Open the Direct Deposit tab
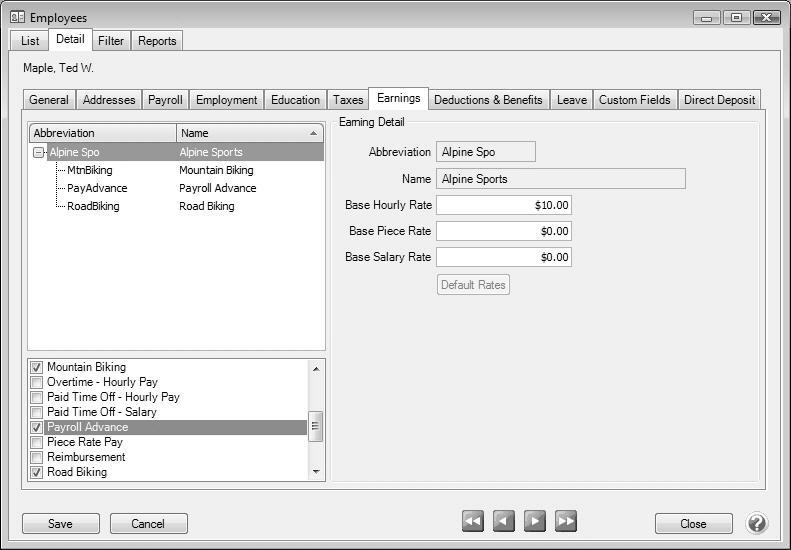Viewport: 791px width, 550px height. pos(720,100)
